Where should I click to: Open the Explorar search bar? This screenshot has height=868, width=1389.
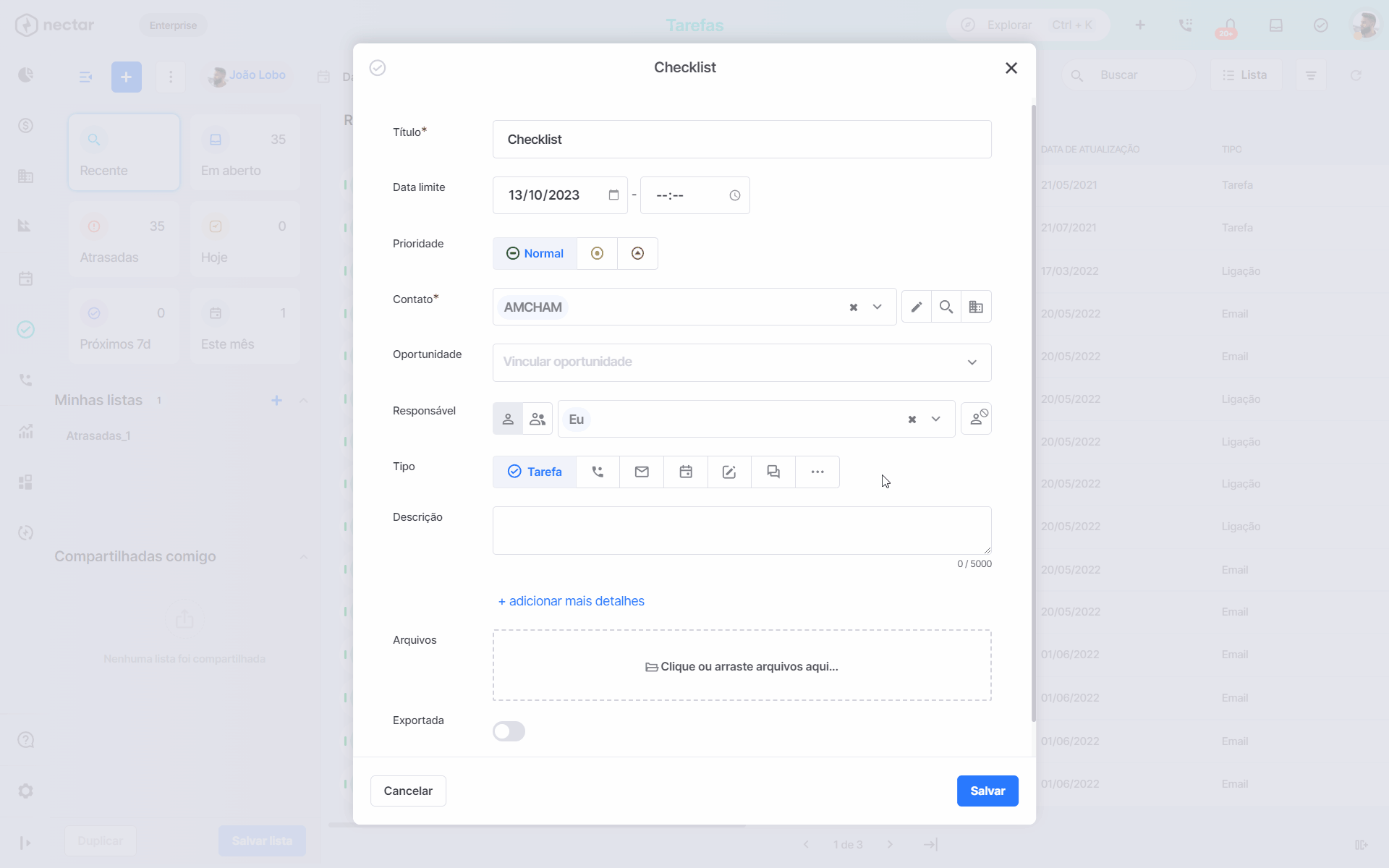tap(1027, 25)
